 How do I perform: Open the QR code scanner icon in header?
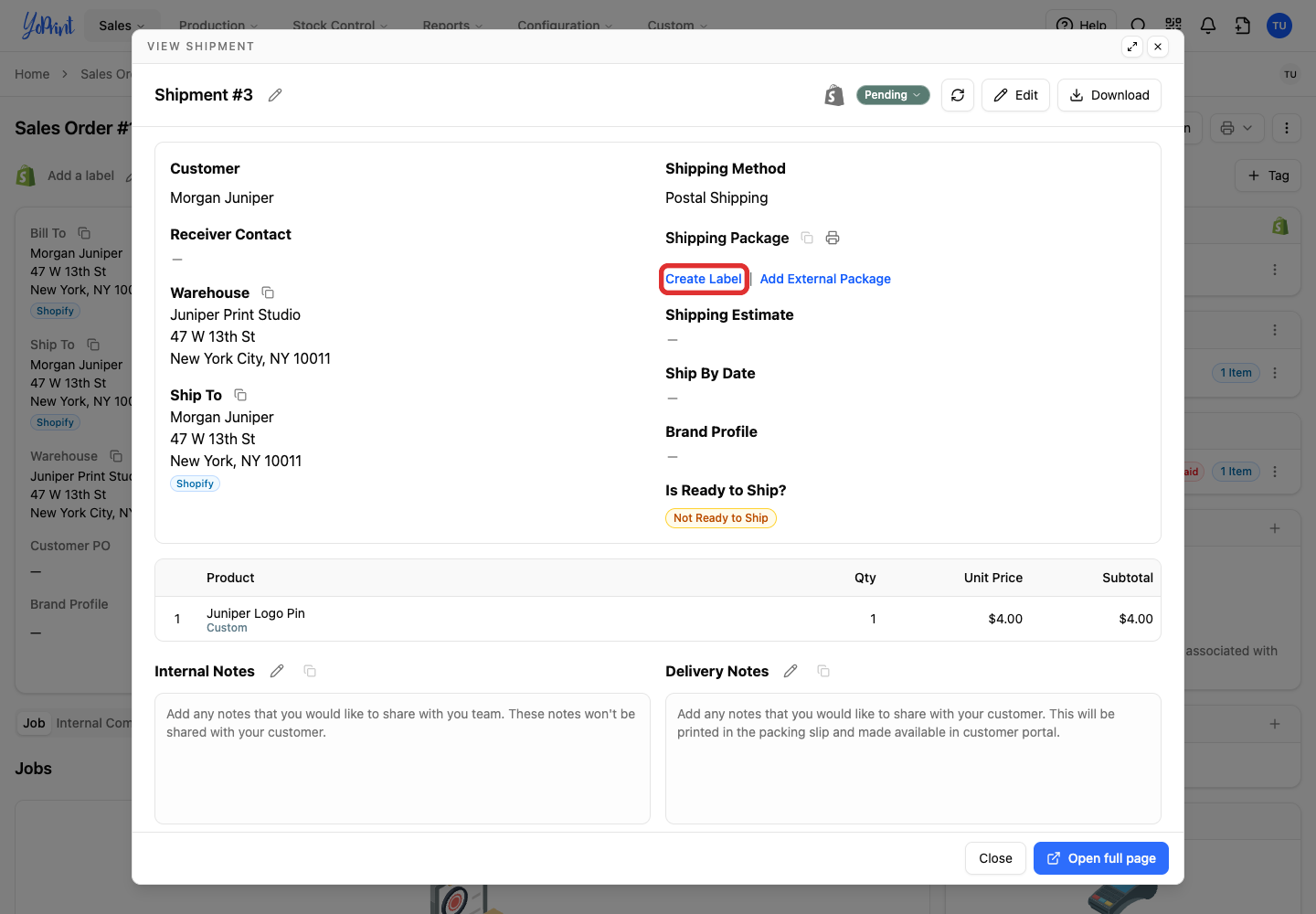[x=1173, y=26]
